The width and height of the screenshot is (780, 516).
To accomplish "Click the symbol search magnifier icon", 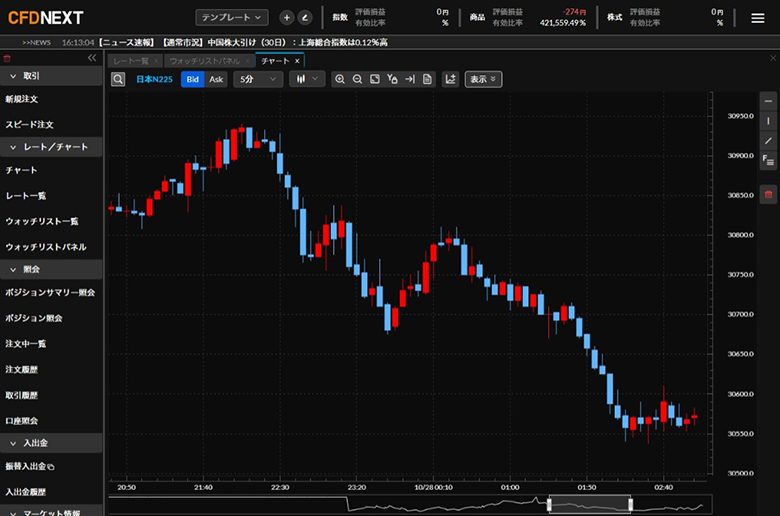I will tap(118, 79).
